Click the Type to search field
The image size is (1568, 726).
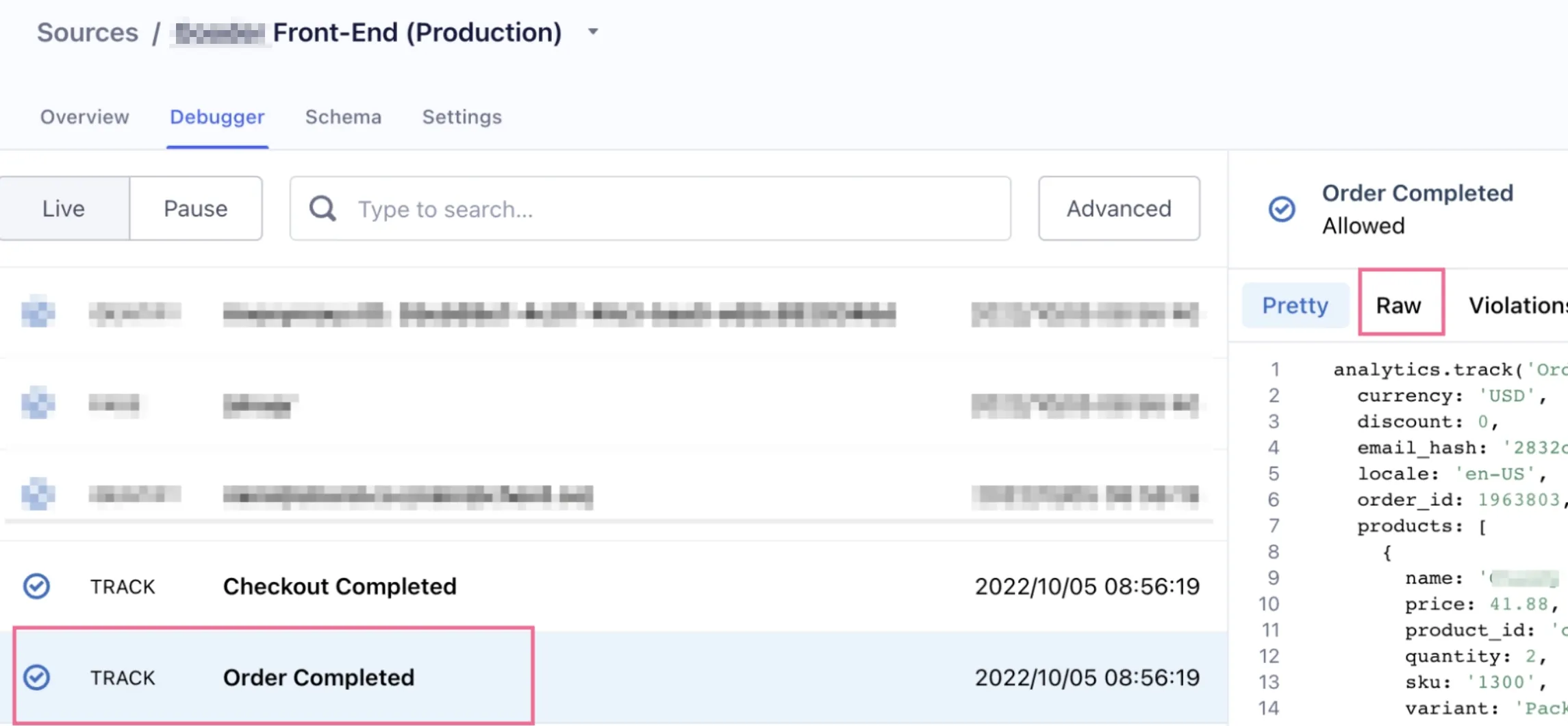(650, 208)
